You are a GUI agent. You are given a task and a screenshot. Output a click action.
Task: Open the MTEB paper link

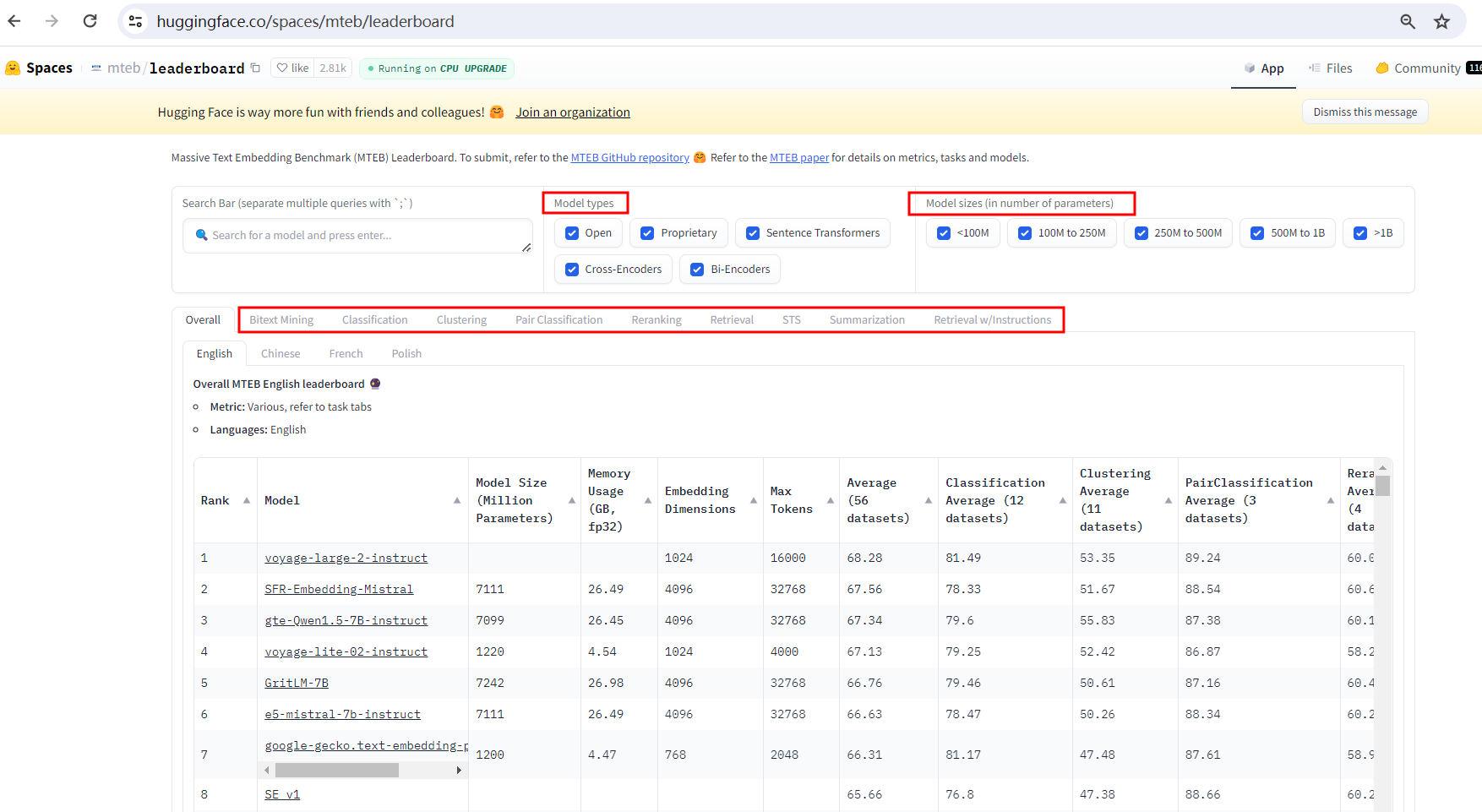(x=799, y=157)
